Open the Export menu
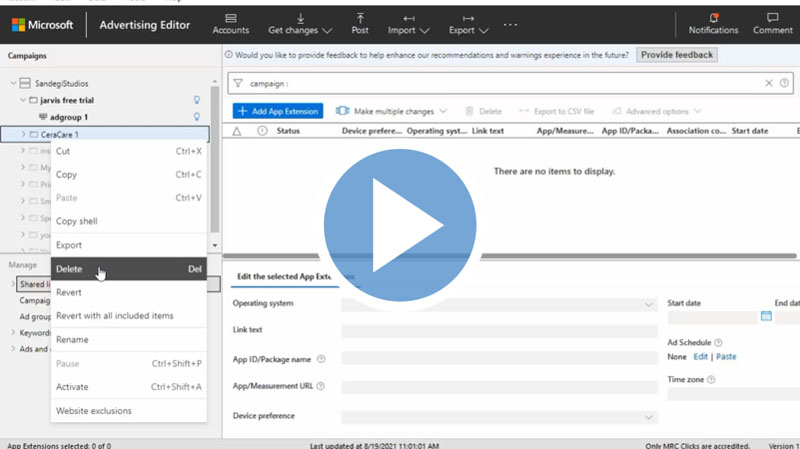 click(x=468, y=24)
